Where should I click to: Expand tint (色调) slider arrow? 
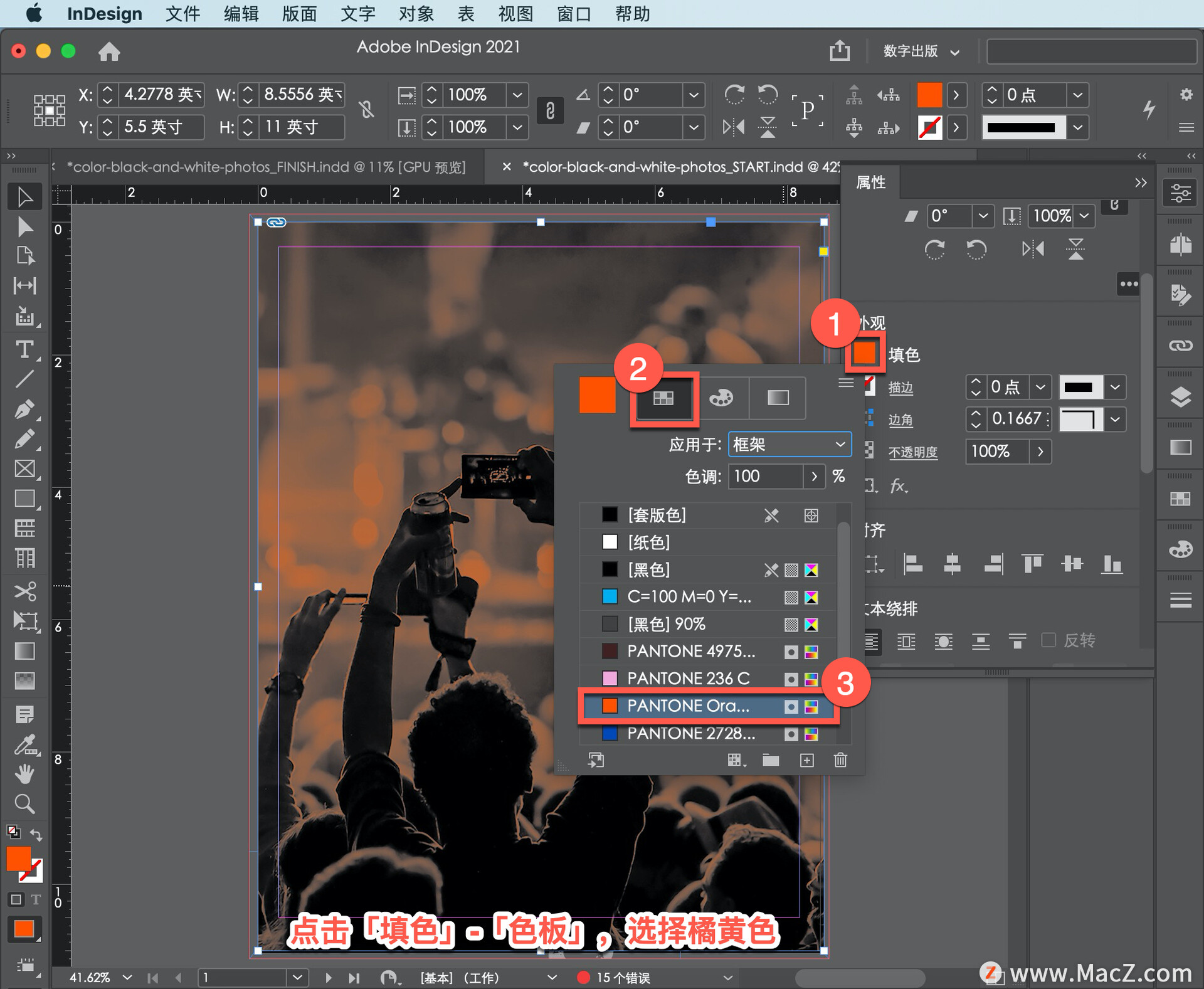click(x=814, y=477)
